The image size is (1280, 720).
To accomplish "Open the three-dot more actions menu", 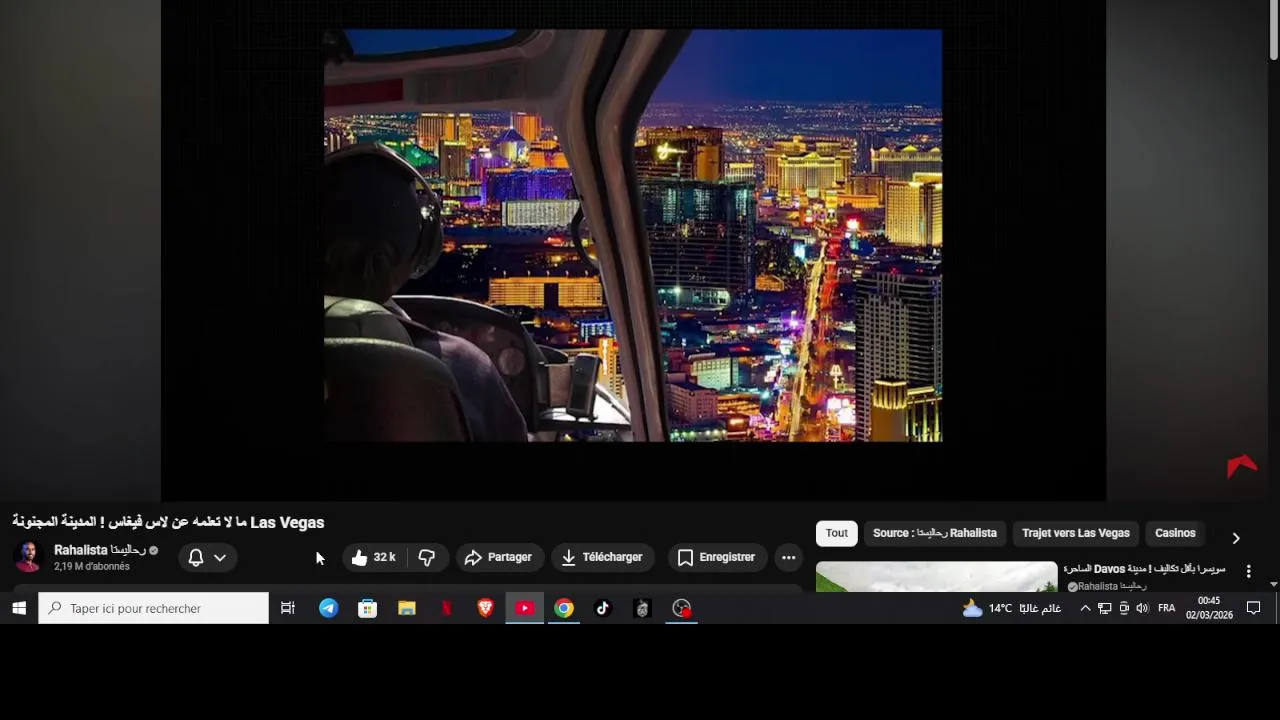I will pos(788,558).
